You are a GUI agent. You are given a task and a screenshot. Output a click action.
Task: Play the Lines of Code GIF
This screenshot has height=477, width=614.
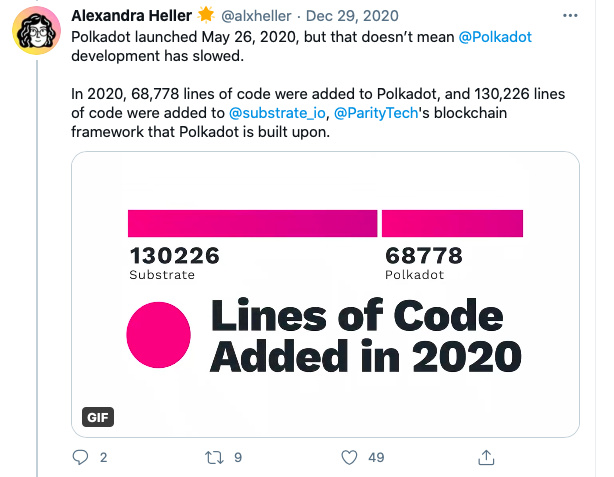pos(325,295)
